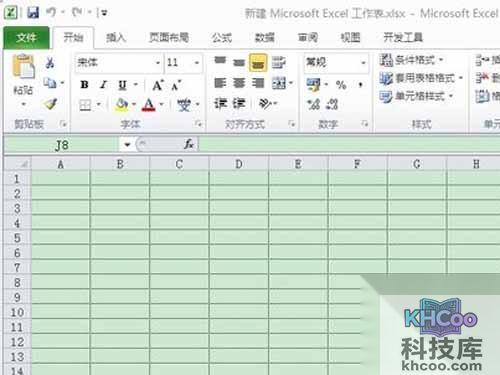Click Decrease Decimal icon
Image resolution: width=500 pixels, height=375 pixels.
point(332,104)
